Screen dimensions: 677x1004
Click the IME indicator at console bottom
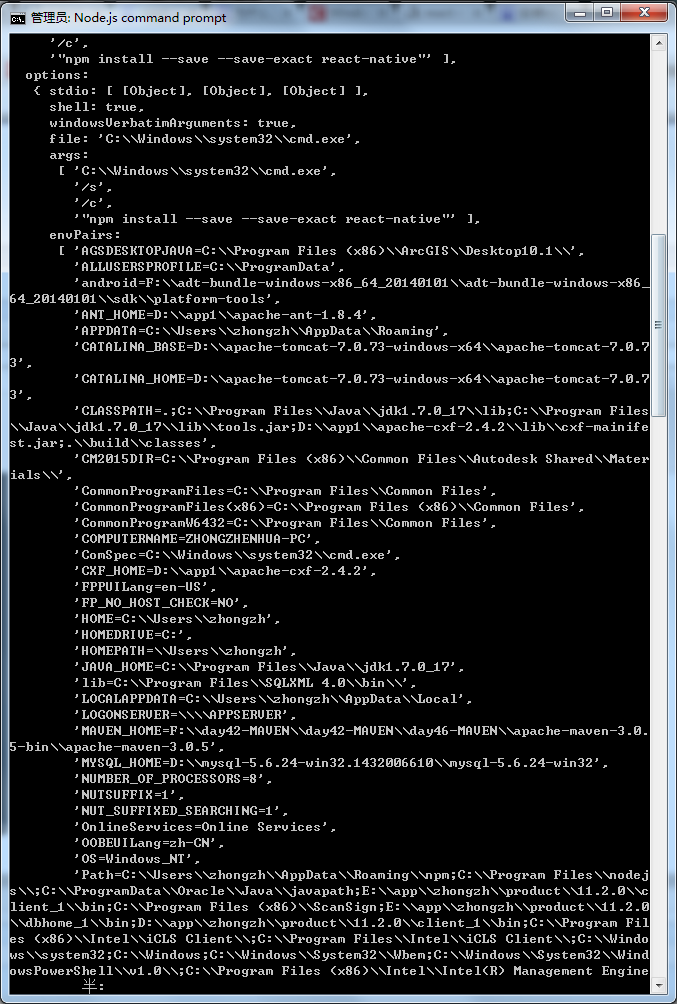(93, 987)
